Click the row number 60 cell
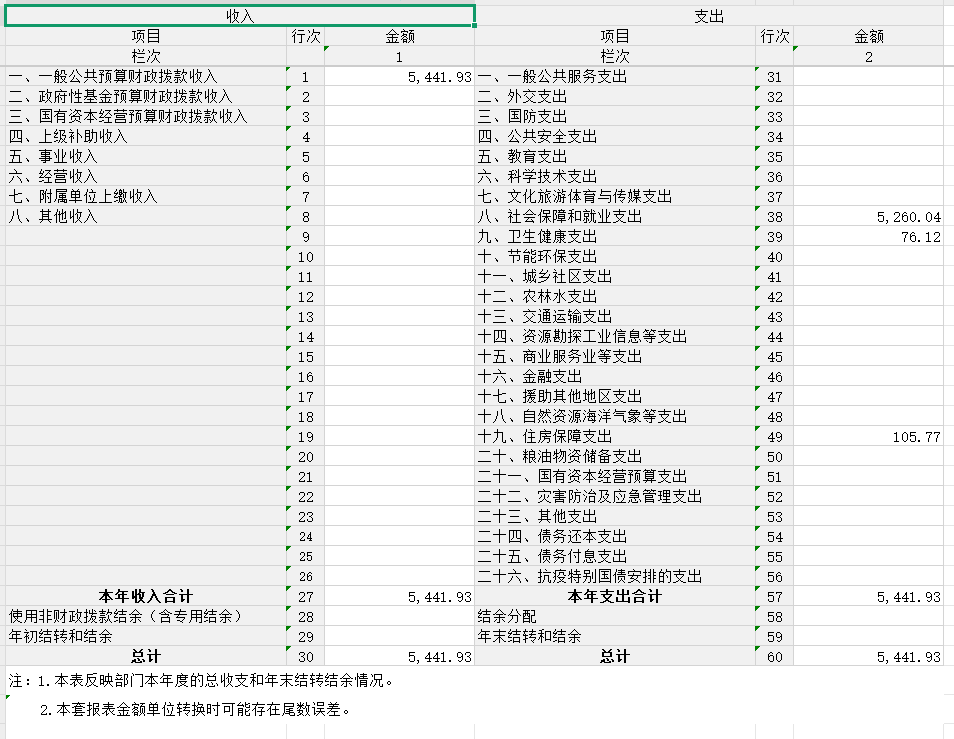This screenshot has width=954, height=739. click(774, 657)
